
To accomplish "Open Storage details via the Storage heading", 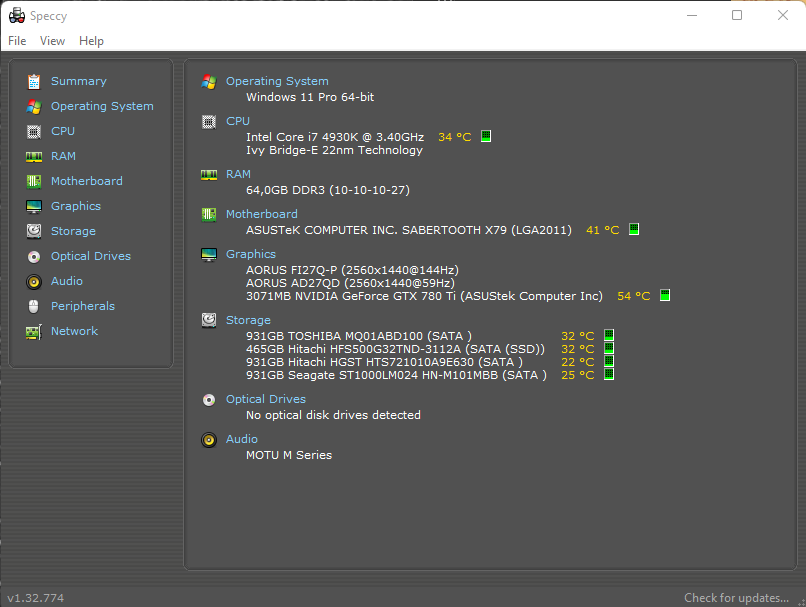I will 247,320.
